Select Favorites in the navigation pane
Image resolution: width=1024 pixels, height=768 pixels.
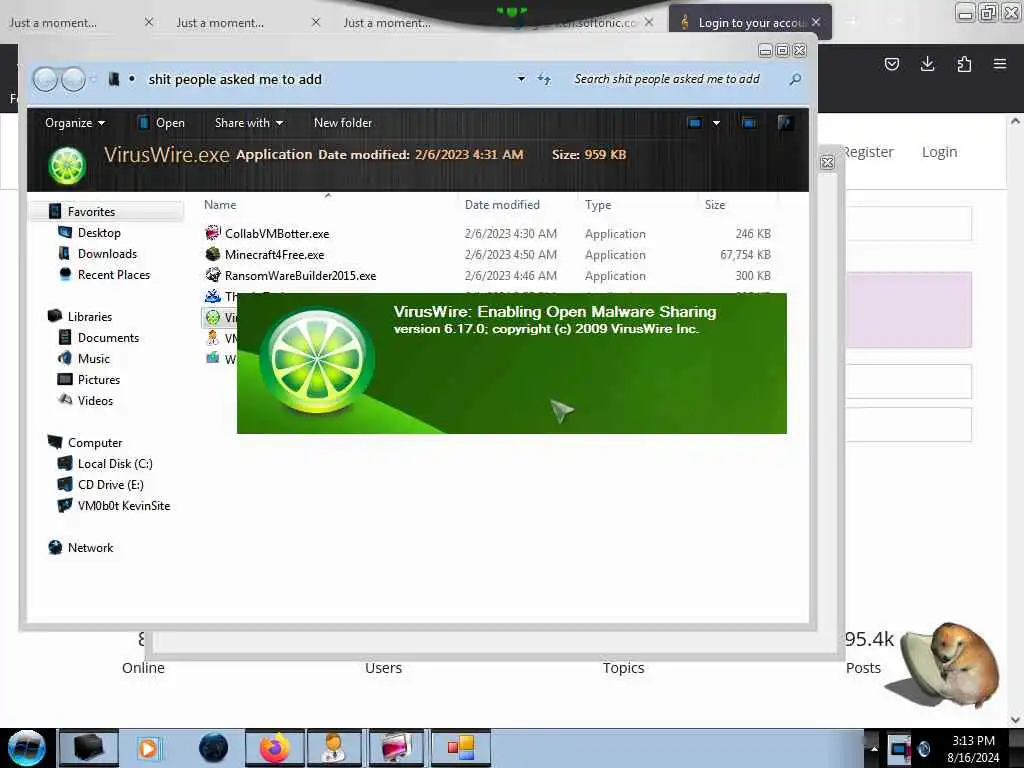[91, 212]
